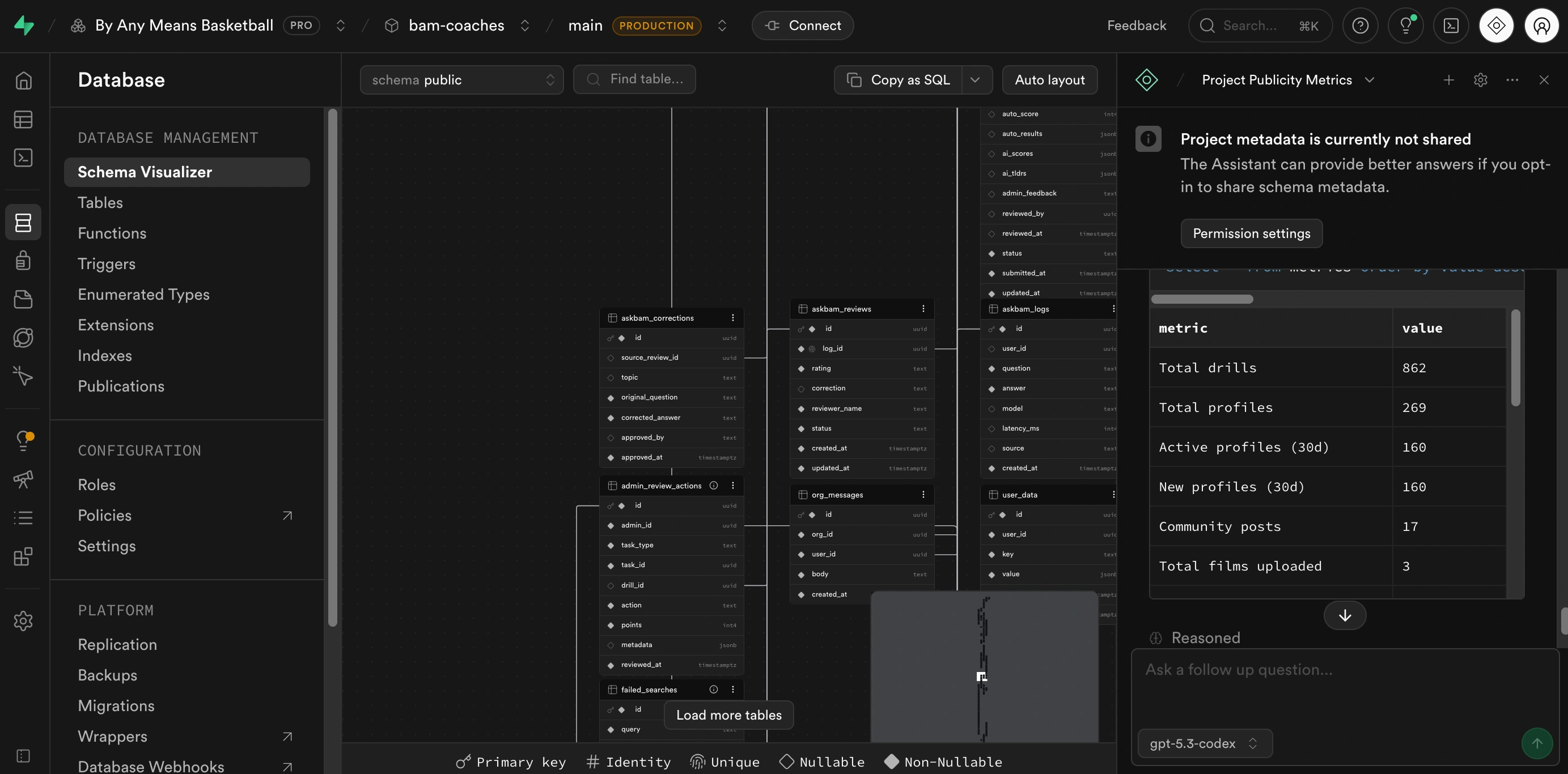The width and height of the screenshot is (1568, 774).
Task: Open Table Editor icon in sidebar
Action: pyautogui.click(x=23, y=119)
